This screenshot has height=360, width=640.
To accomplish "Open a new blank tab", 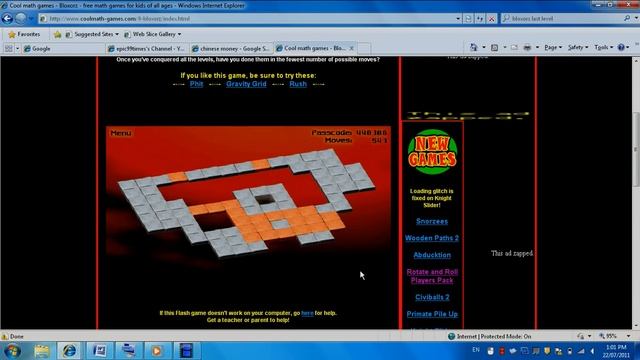I will tap(364, 49).
